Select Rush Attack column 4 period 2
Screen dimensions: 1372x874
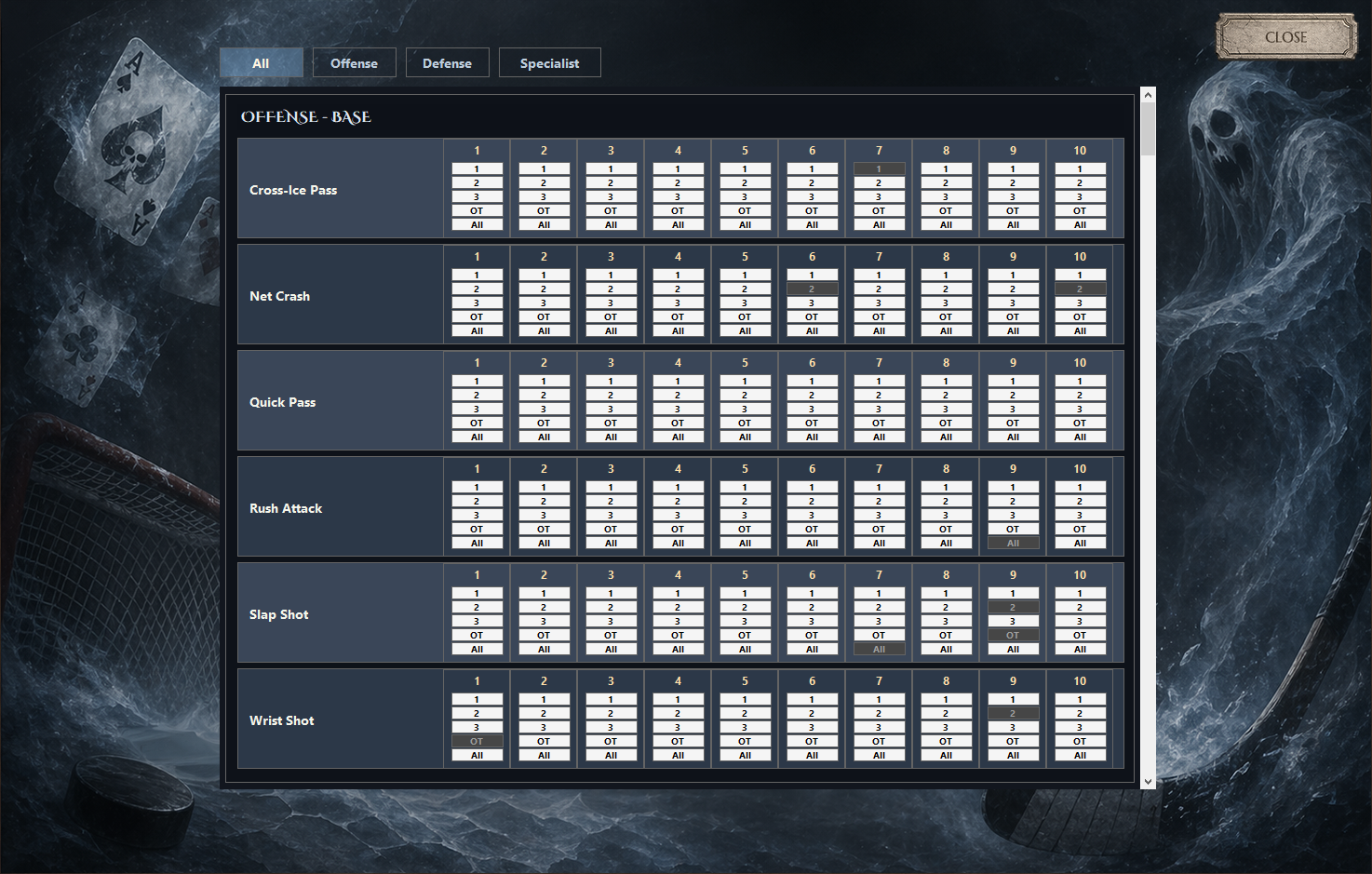coord(678,502)
